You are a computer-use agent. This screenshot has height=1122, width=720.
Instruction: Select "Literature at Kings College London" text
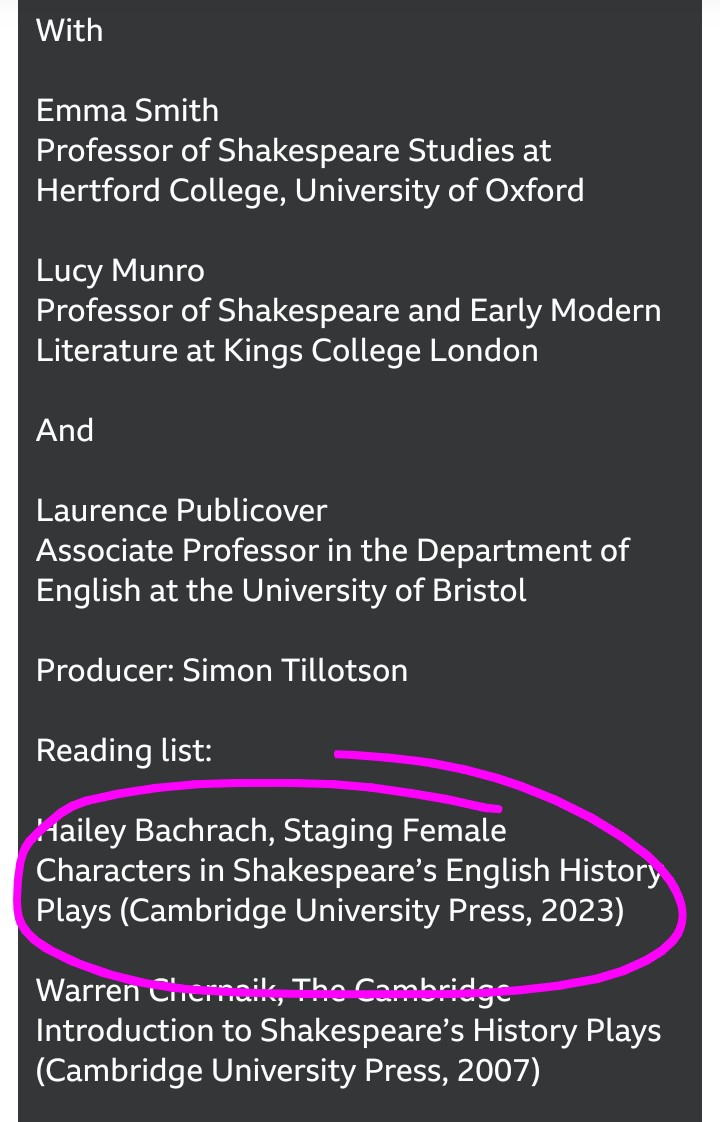(x=287, y=350)
